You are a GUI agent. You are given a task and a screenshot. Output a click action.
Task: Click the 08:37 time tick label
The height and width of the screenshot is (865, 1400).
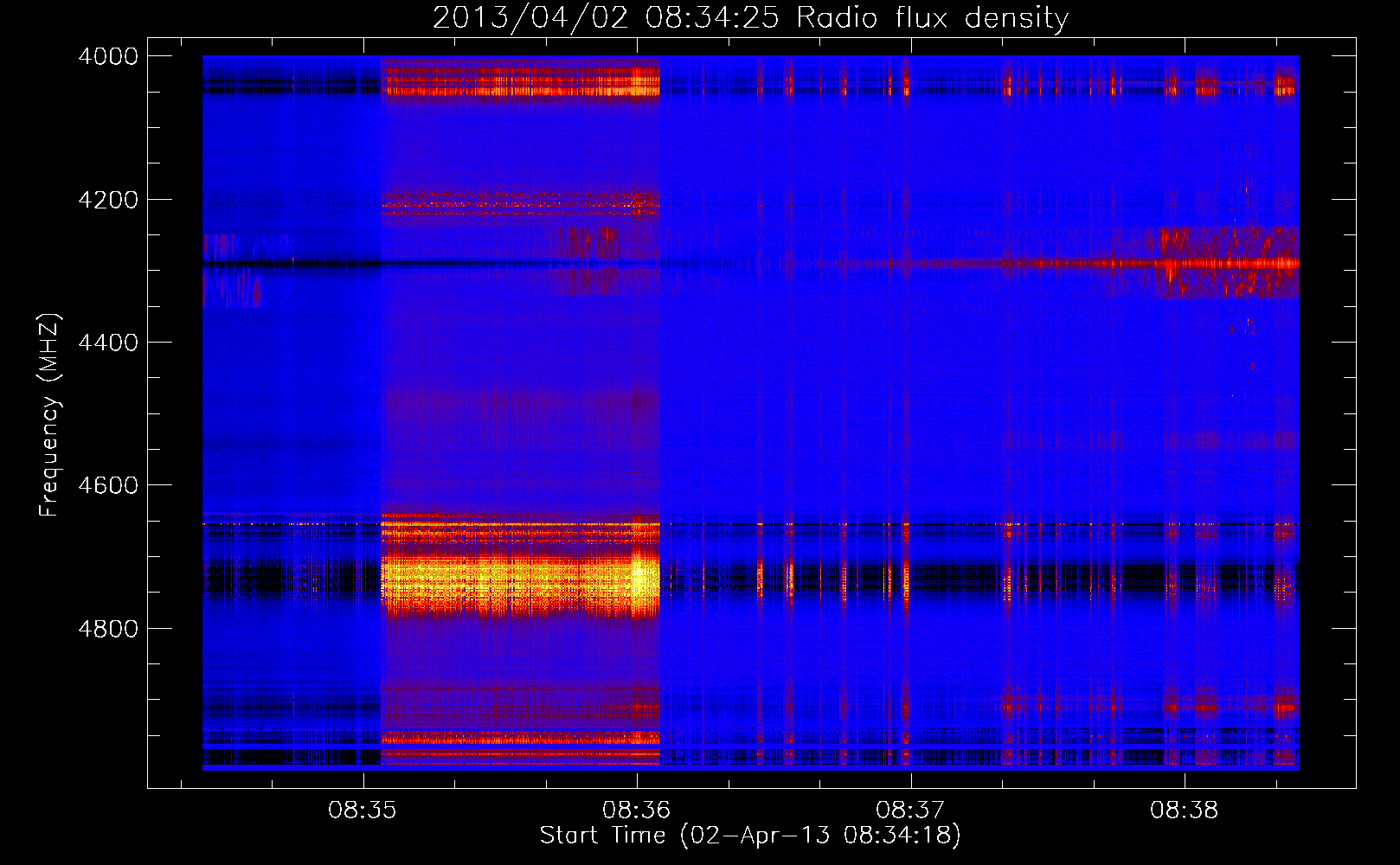[910, 811]
